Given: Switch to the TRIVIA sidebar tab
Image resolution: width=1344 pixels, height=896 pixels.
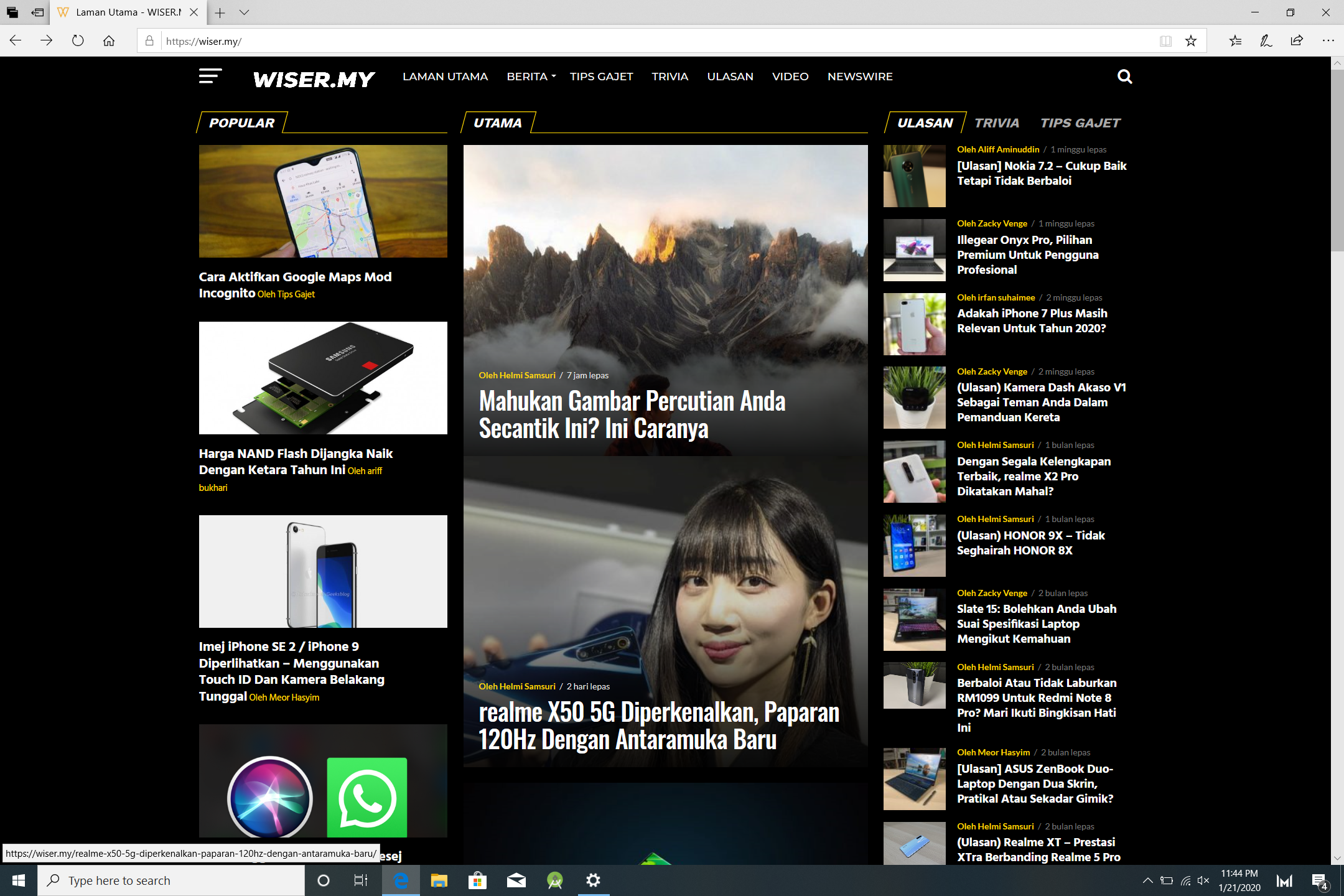Looking at the screenshot, I should coord(997,123).
